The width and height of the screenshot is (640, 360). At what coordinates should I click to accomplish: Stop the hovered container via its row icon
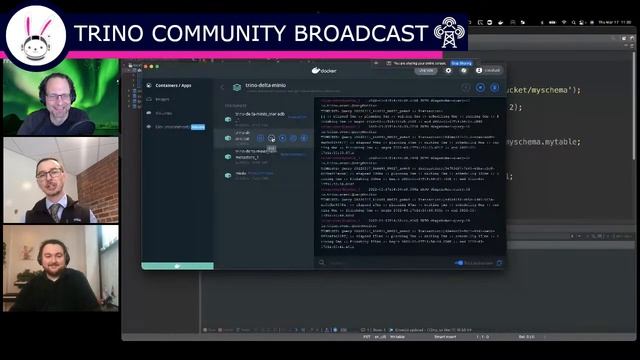point(282,138)
